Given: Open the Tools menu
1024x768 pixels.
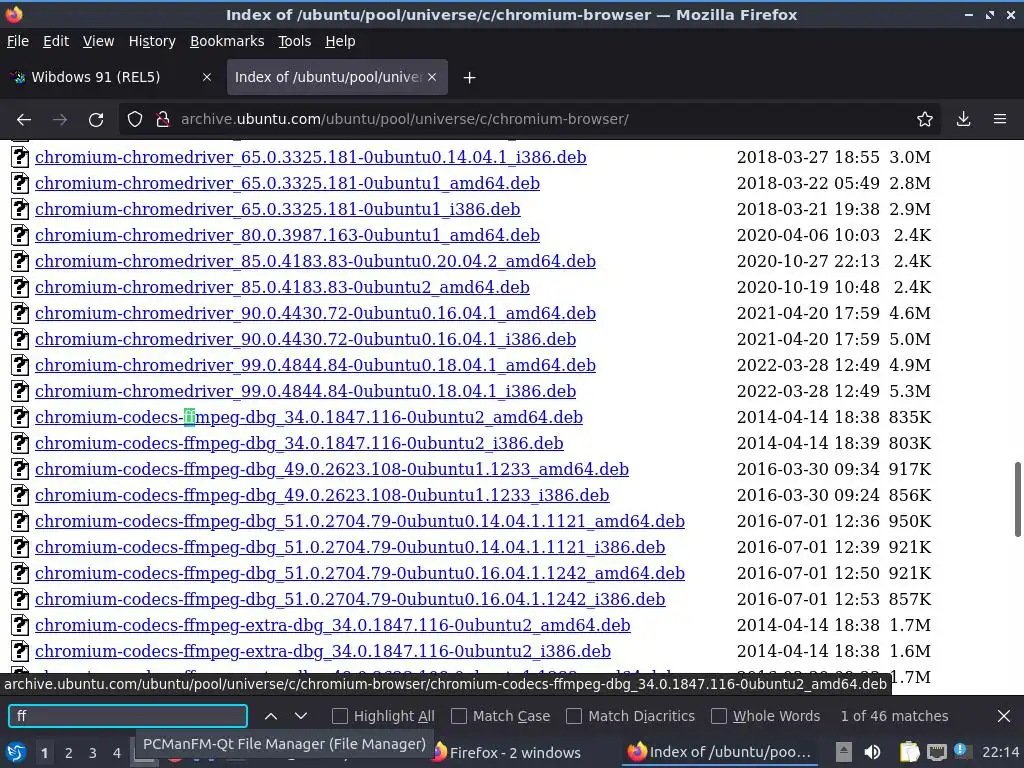Looking at the screenshot, I should click(295, 41).
